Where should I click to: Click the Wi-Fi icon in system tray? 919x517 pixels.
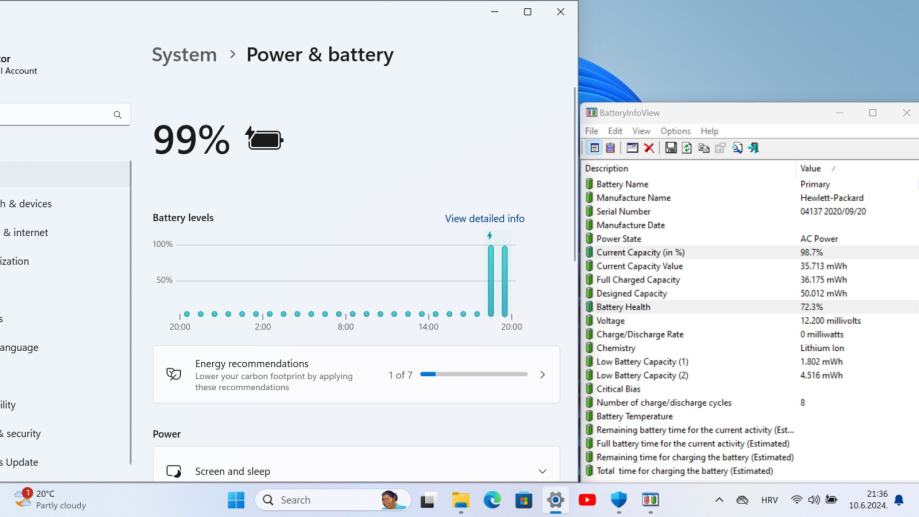click(796, 500)
